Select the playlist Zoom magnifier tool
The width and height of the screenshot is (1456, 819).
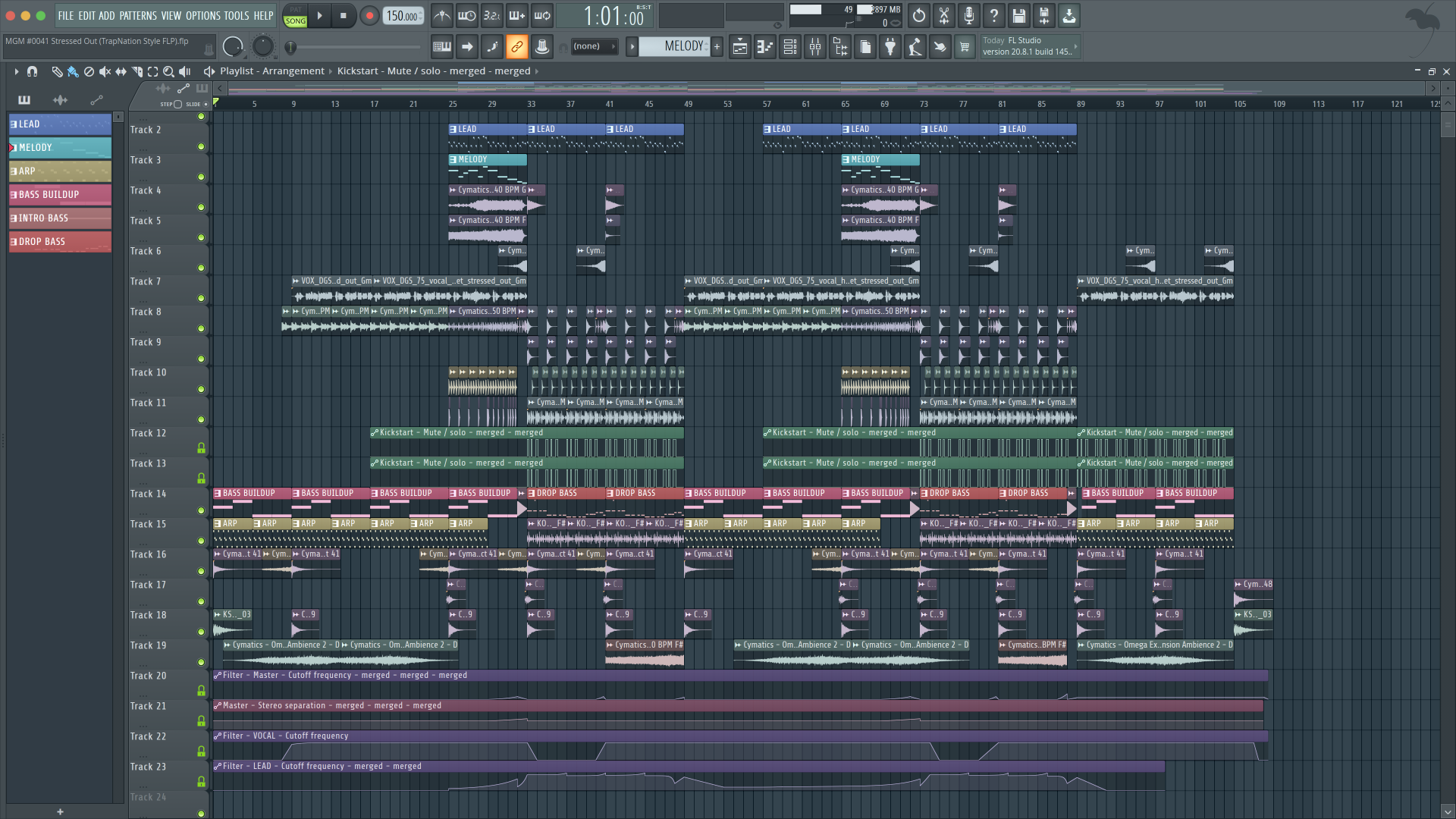(x=169, y=71)
